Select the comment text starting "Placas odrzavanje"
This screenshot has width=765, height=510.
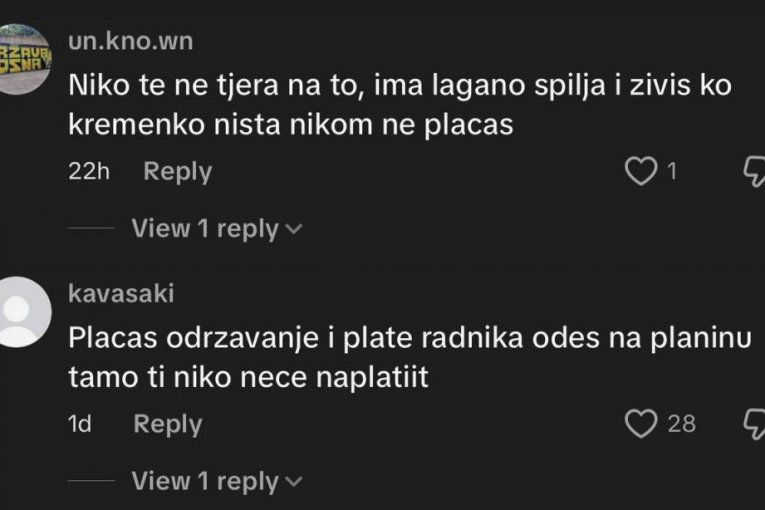pyautogui.click(x=410, y=358)
